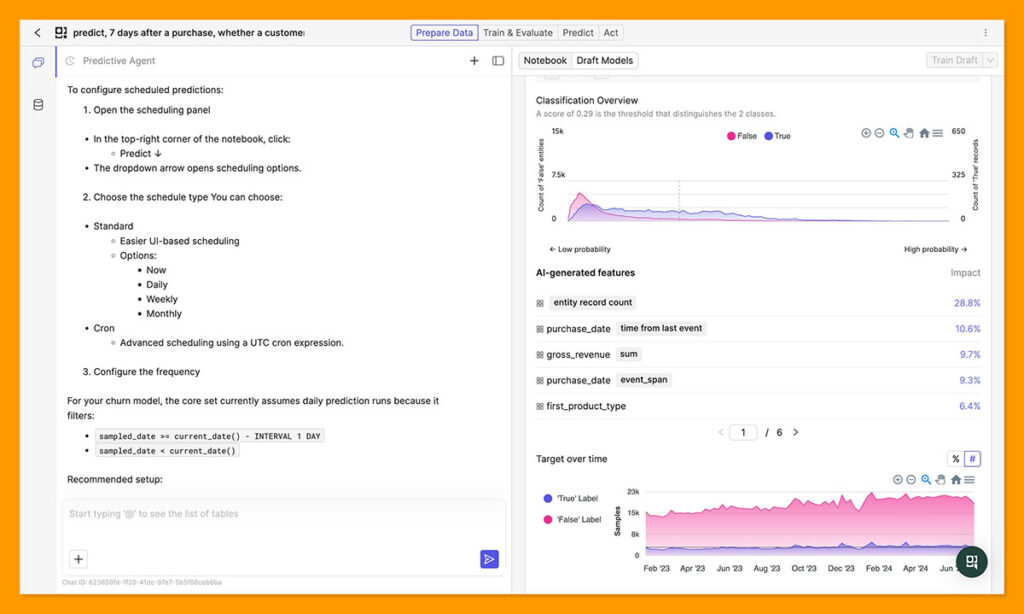The image size is (1024, 614).
Task: Go to previous page of features
Action: (721, 432)
